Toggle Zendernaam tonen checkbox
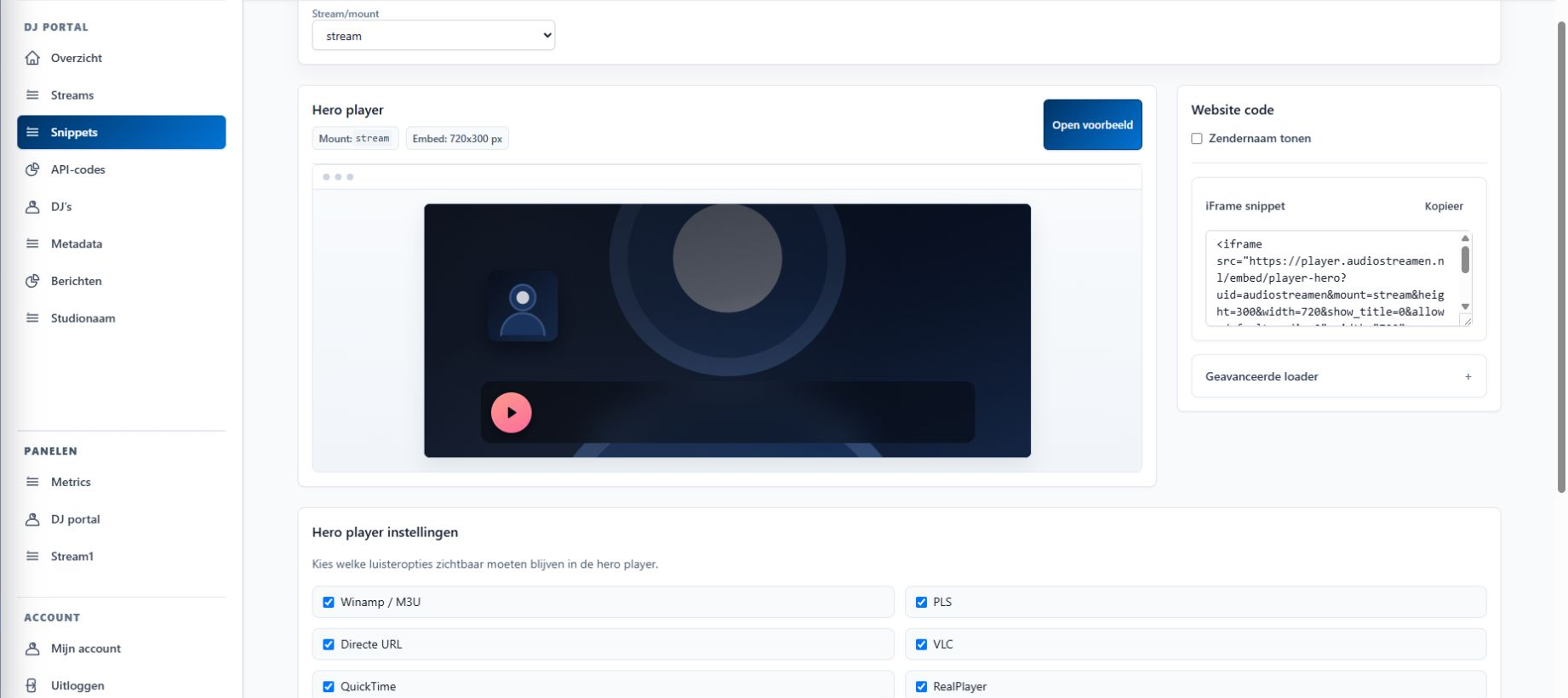 tap(1197, 139)
